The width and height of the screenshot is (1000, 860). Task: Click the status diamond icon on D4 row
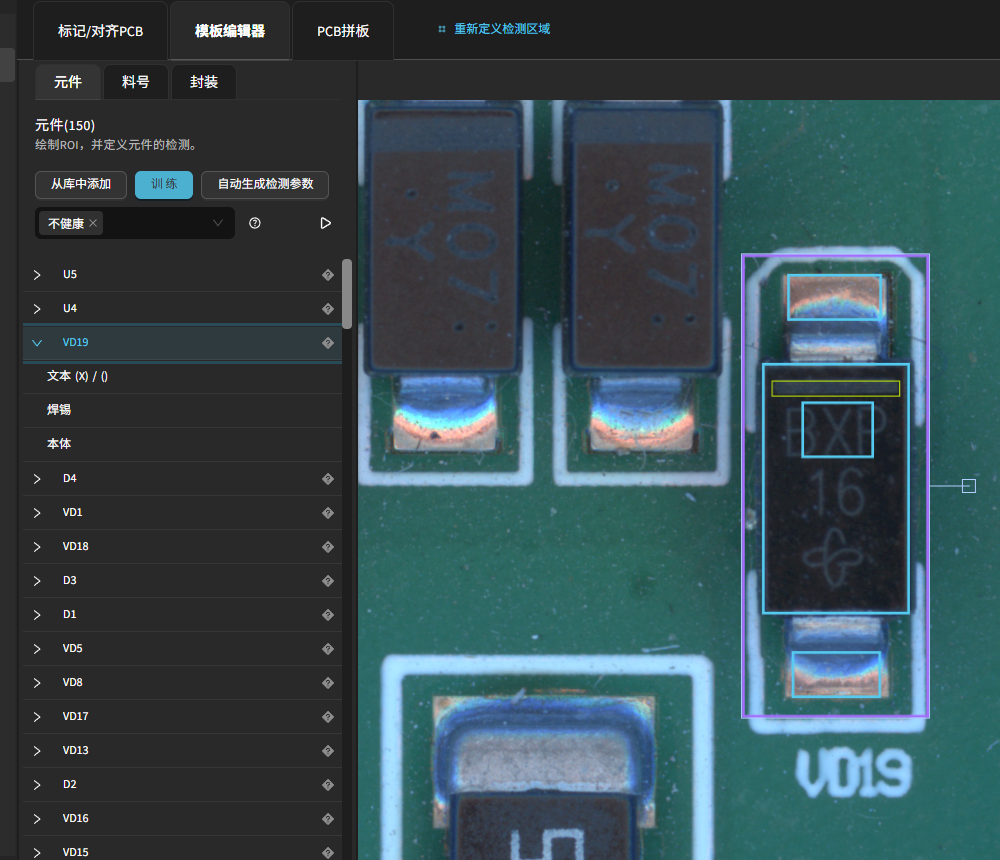coord(327,478)
